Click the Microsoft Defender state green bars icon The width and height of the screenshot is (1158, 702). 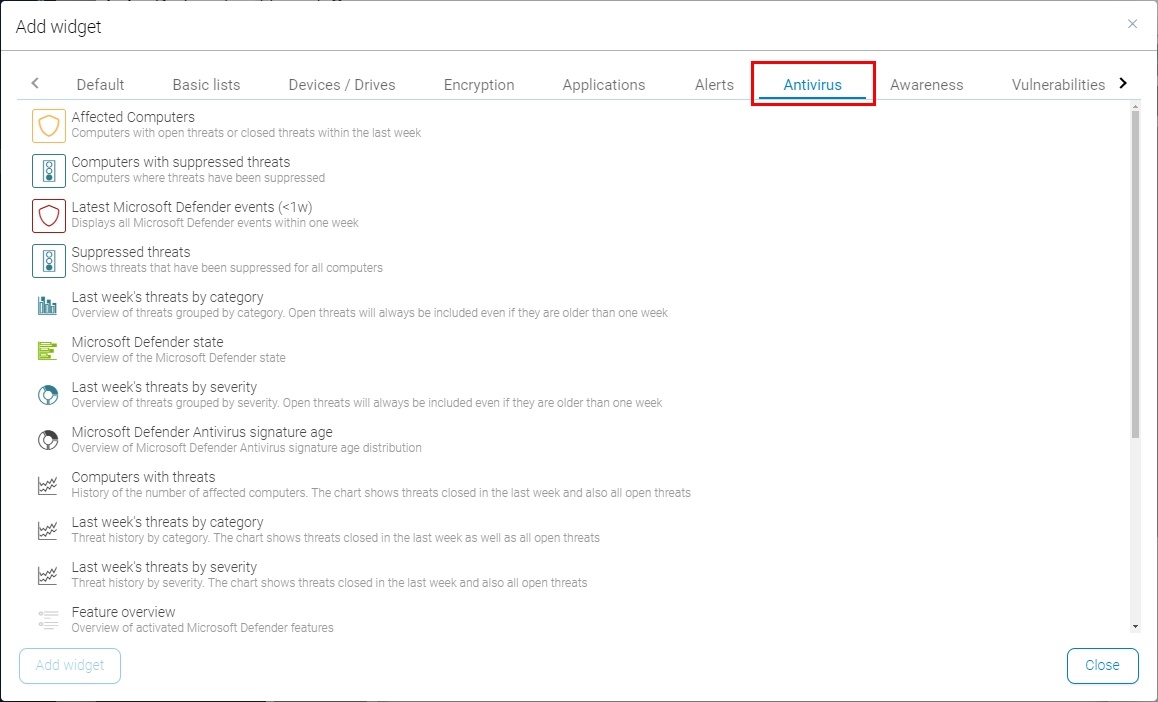48,350
